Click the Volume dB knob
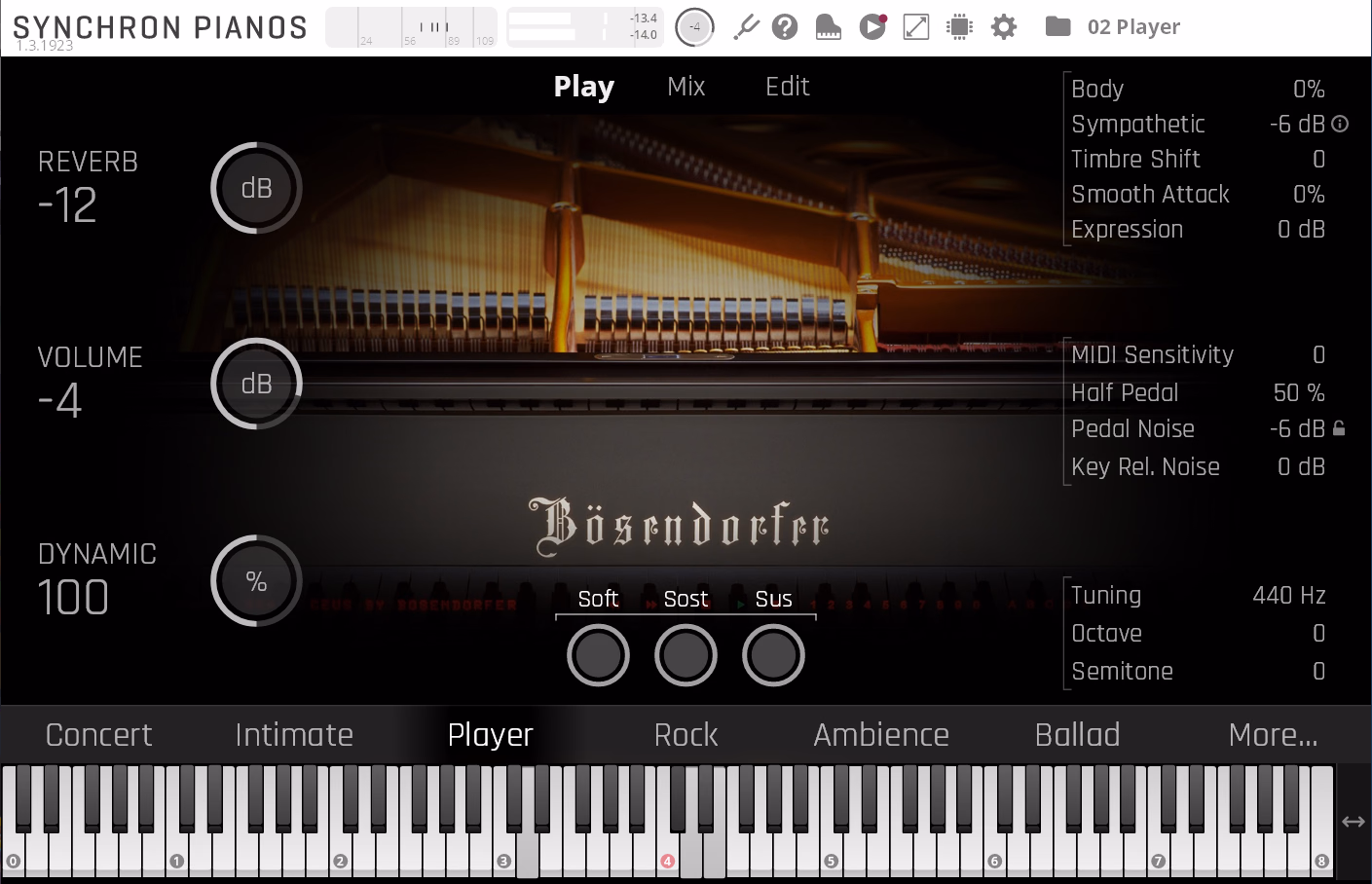The width and height of the screenshot is (1372, 884). tap(256, 384)
